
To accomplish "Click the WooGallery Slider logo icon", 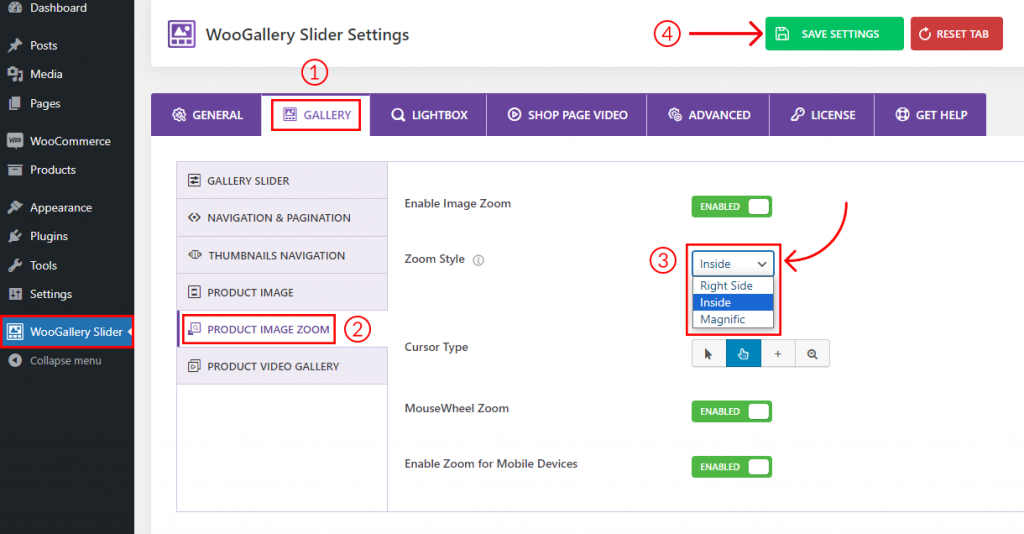I will point(181,34).
